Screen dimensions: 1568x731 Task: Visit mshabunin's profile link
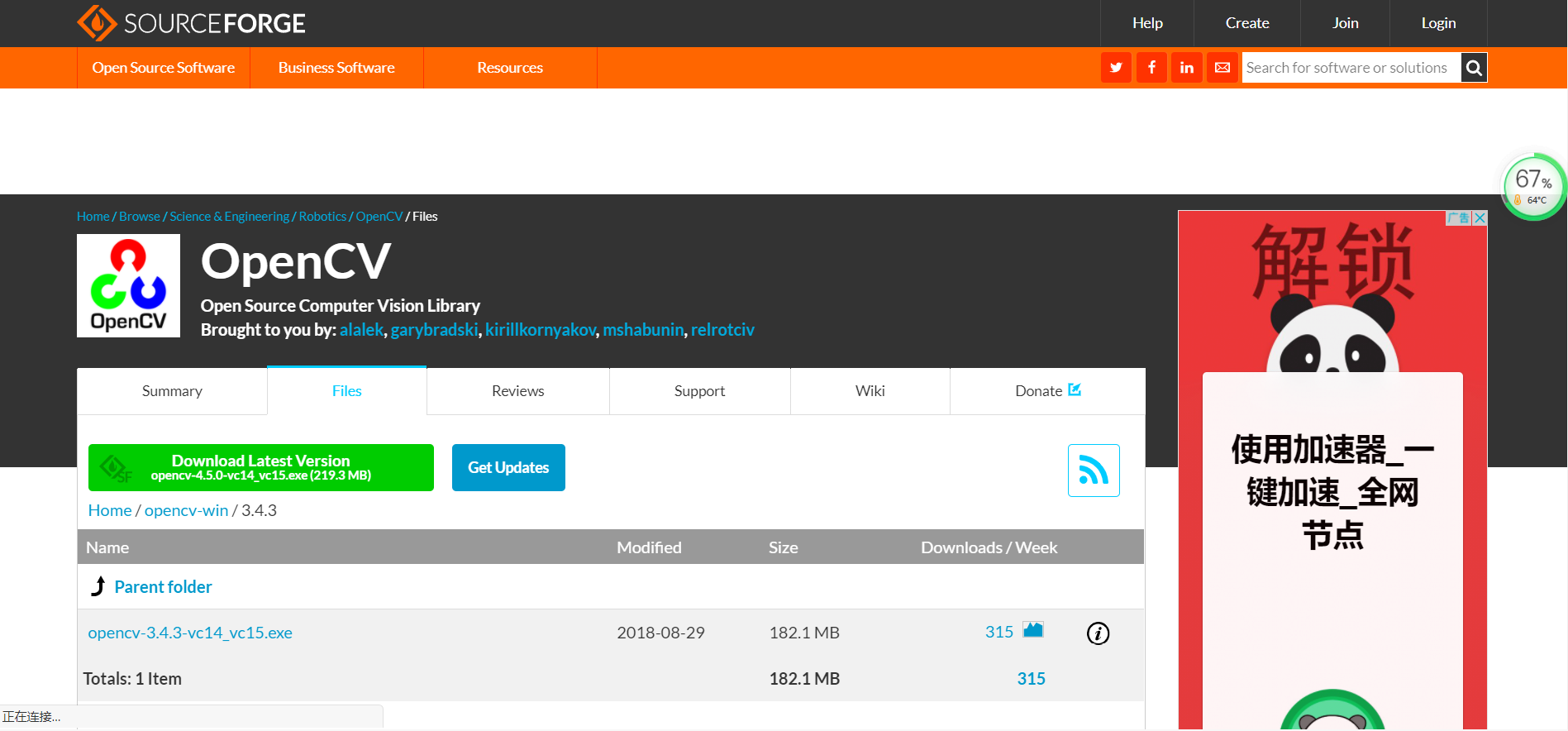point(643,330)
